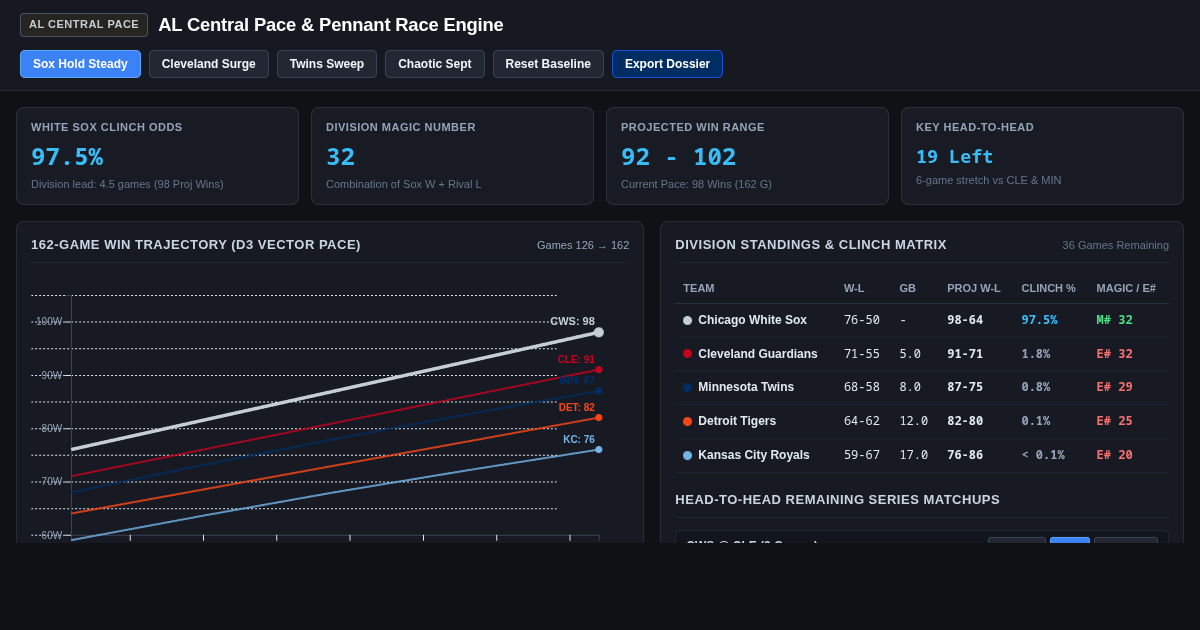Click the 76-50 White Sox record
1200x630 pixels.
coord(862,320)
